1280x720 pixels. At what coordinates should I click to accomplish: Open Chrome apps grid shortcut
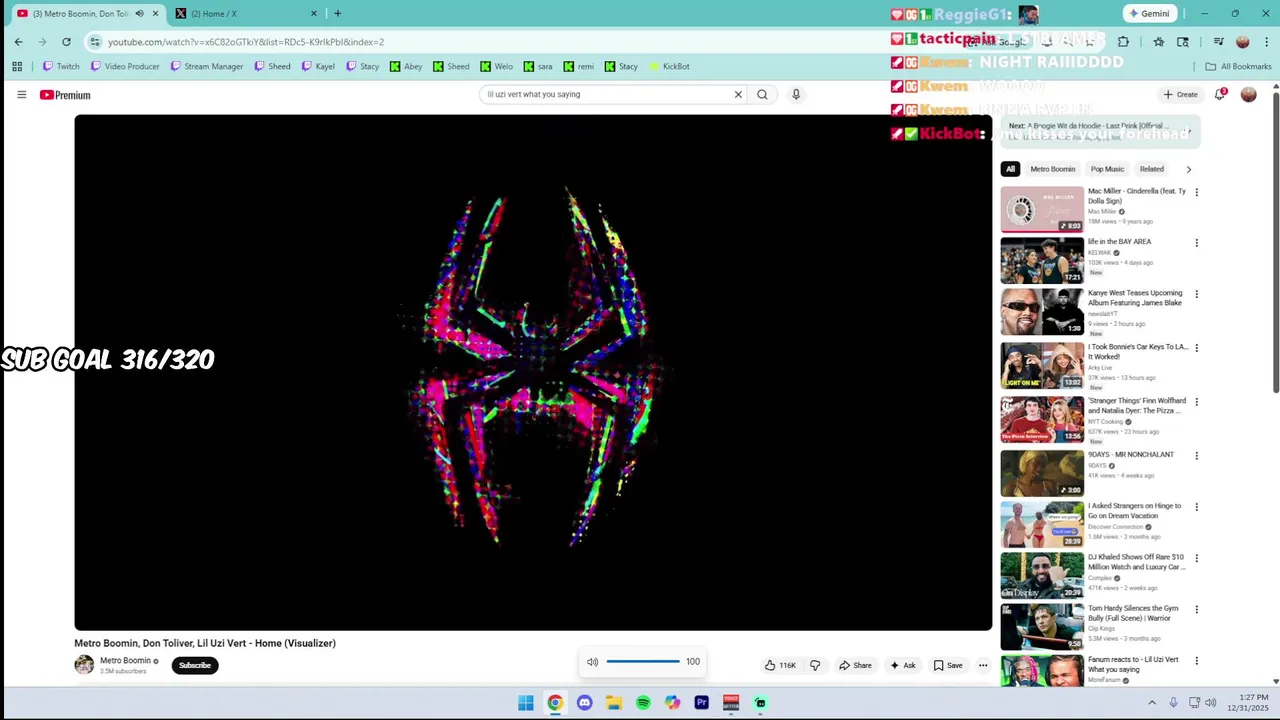point(17,66)
